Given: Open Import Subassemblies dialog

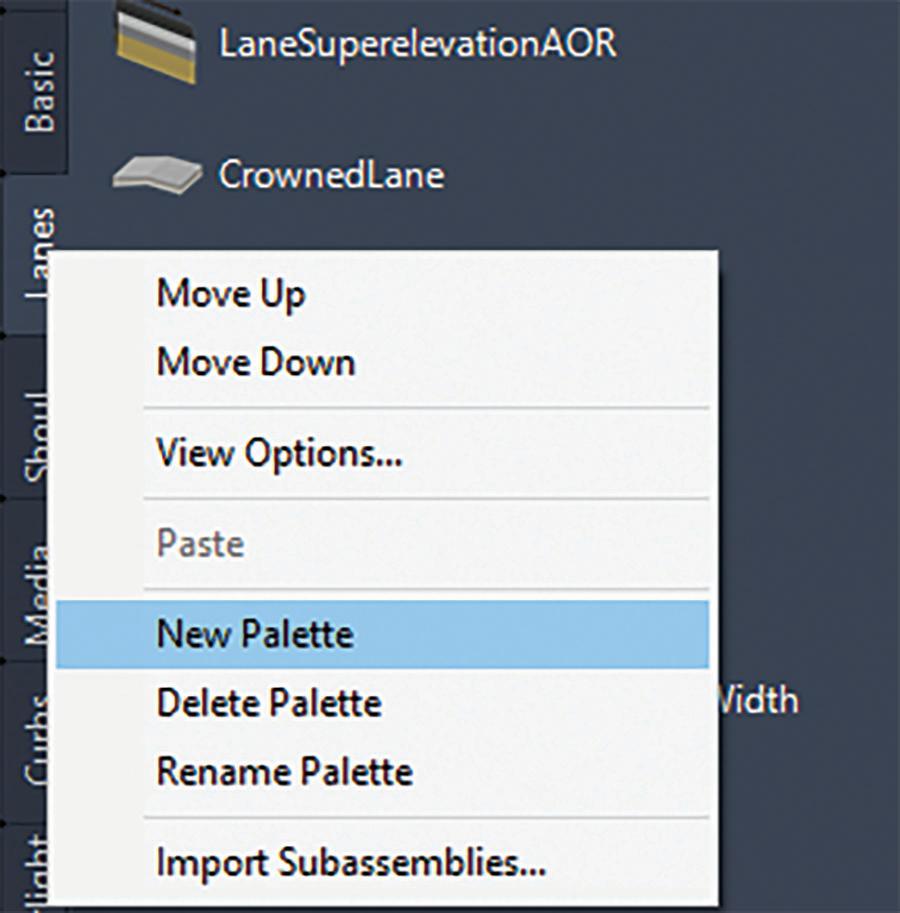Looking at the screenshot, I should [351, 863].
